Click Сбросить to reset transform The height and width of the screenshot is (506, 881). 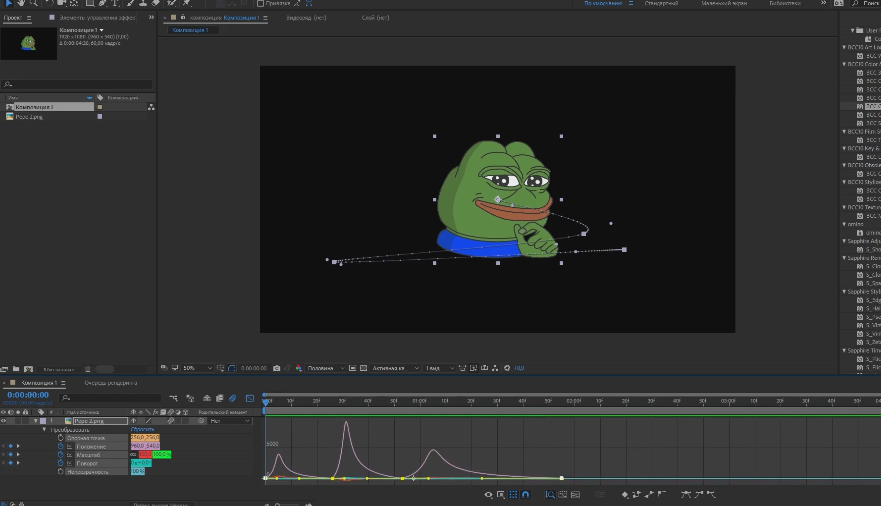tap(142, 430)
